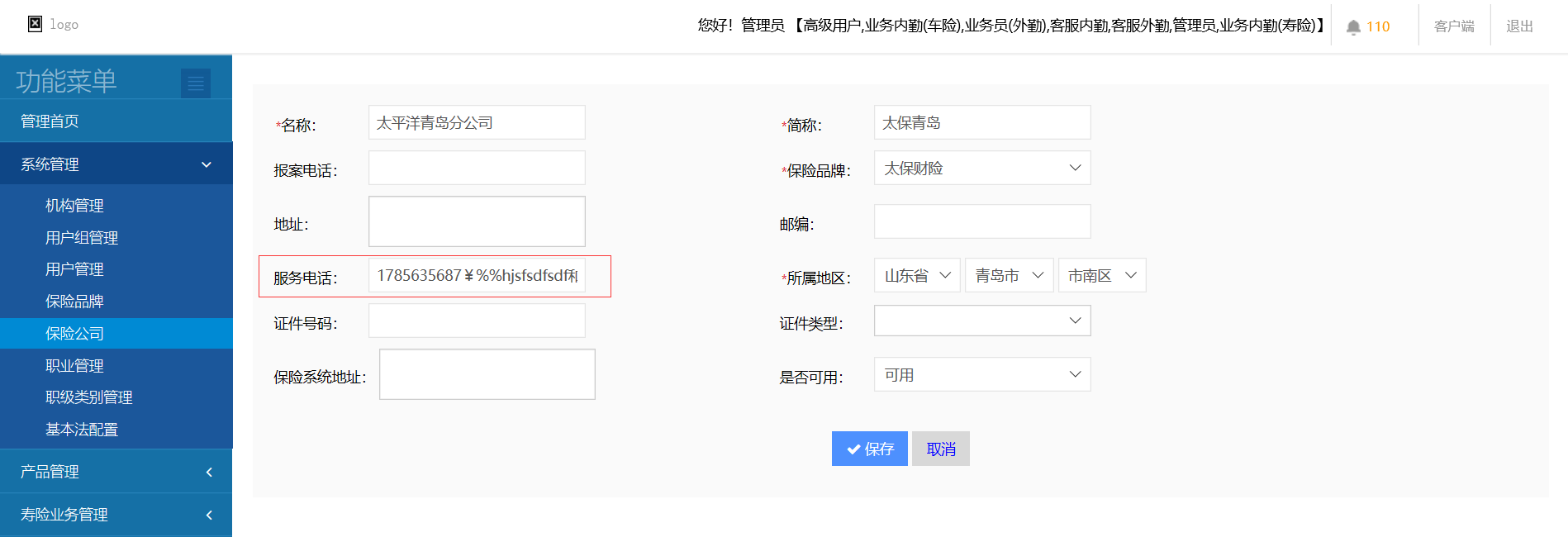Toggle the hamburger menu icon beside 功能菜单
The width and height of the screenshot is (1568, 537).
pos(196,83)
